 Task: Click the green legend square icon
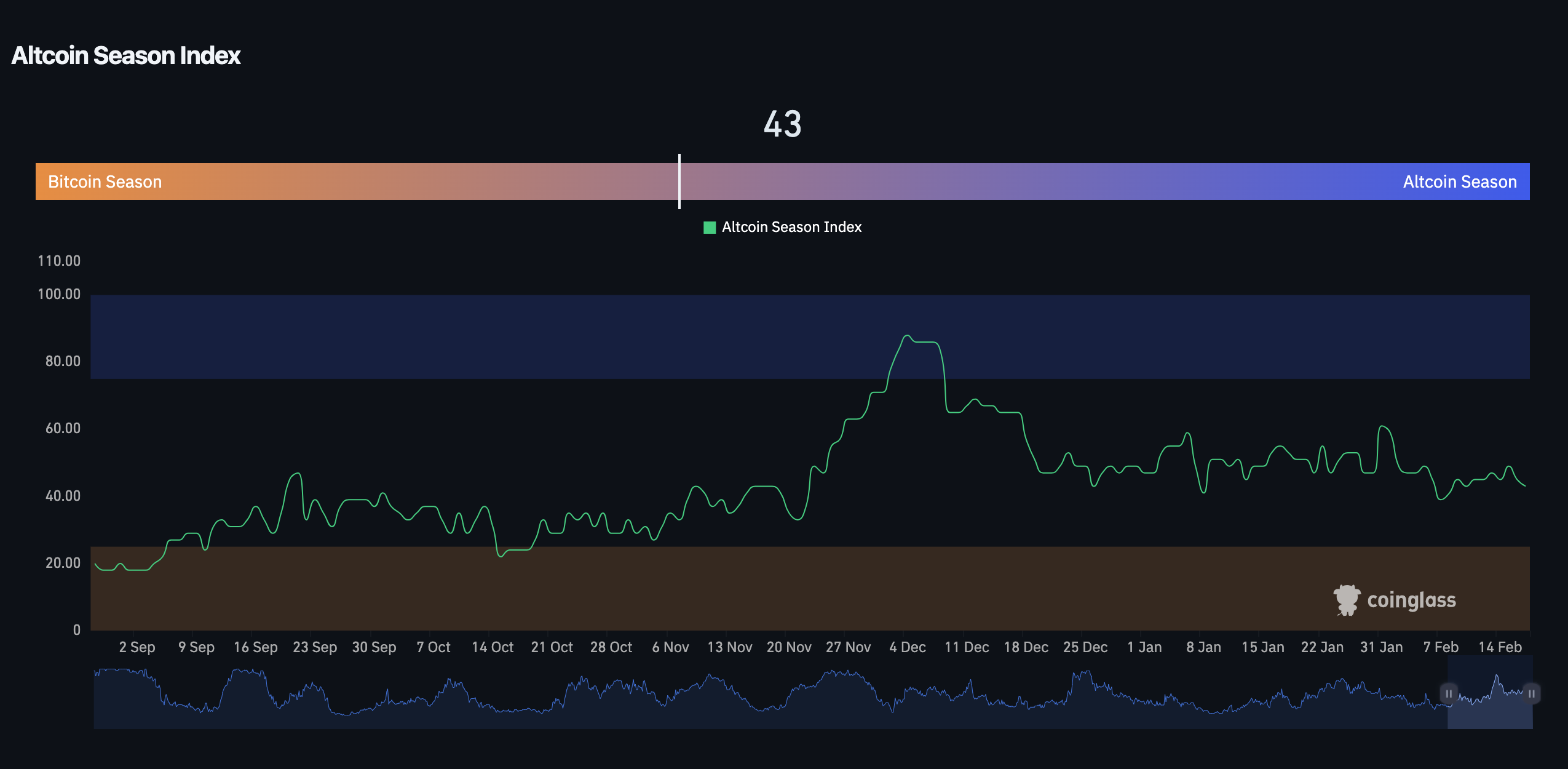[710, 226]
